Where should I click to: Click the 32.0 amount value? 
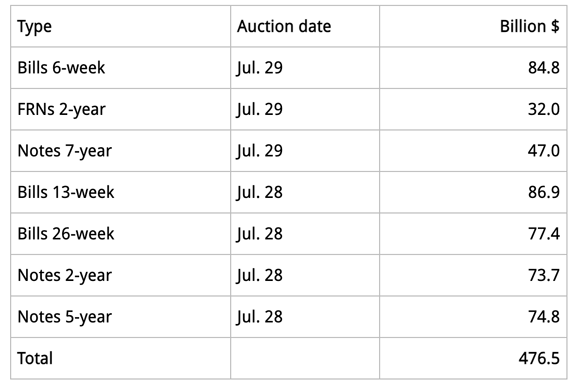[544, 109]
